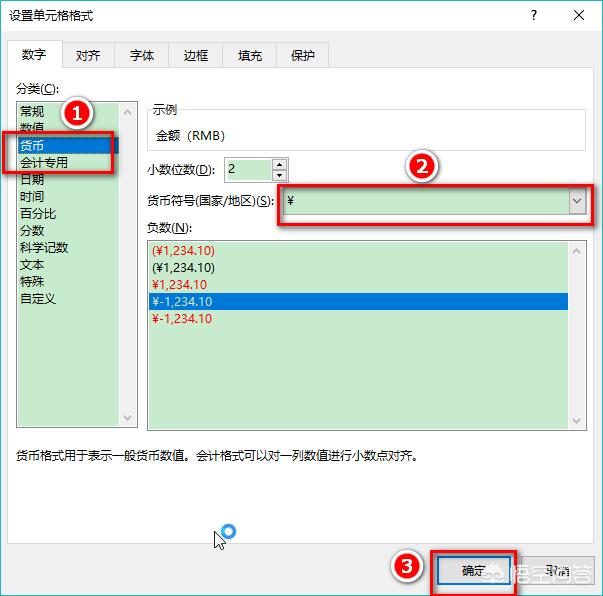
Task: Decrease decimal places with down spinner
Action: (x=280, y=175)
